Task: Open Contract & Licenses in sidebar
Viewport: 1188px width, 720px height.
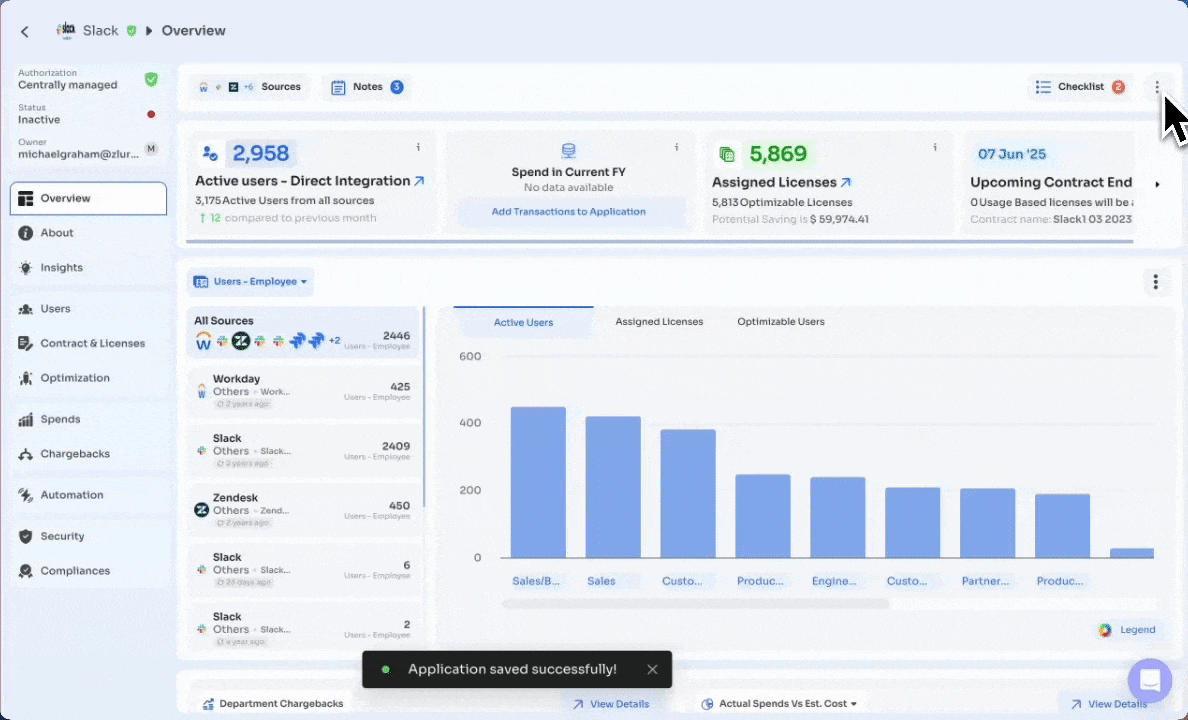Action: pyautogui.click(x=88, y=343)
